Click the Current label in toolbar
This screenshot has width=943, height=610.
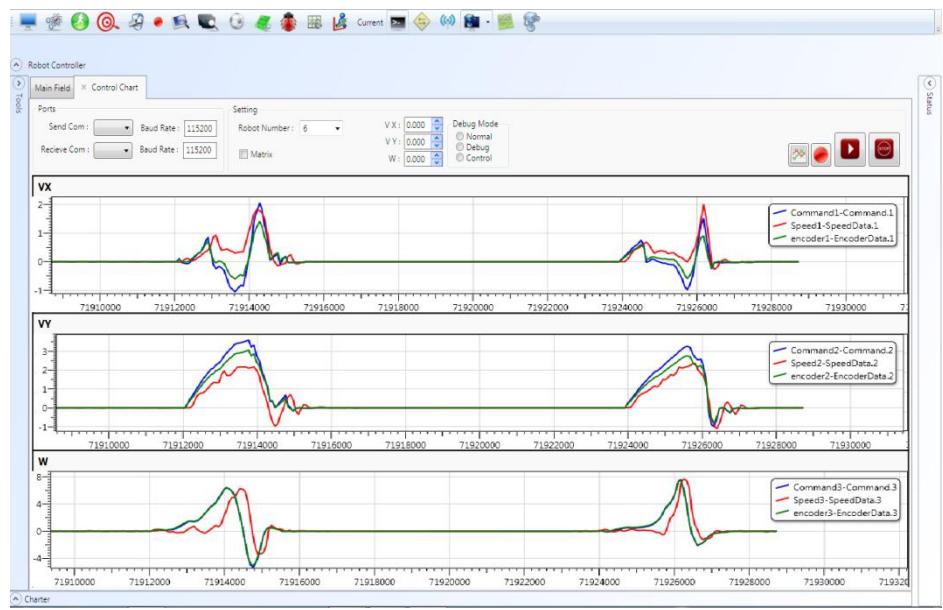[370, 22]
